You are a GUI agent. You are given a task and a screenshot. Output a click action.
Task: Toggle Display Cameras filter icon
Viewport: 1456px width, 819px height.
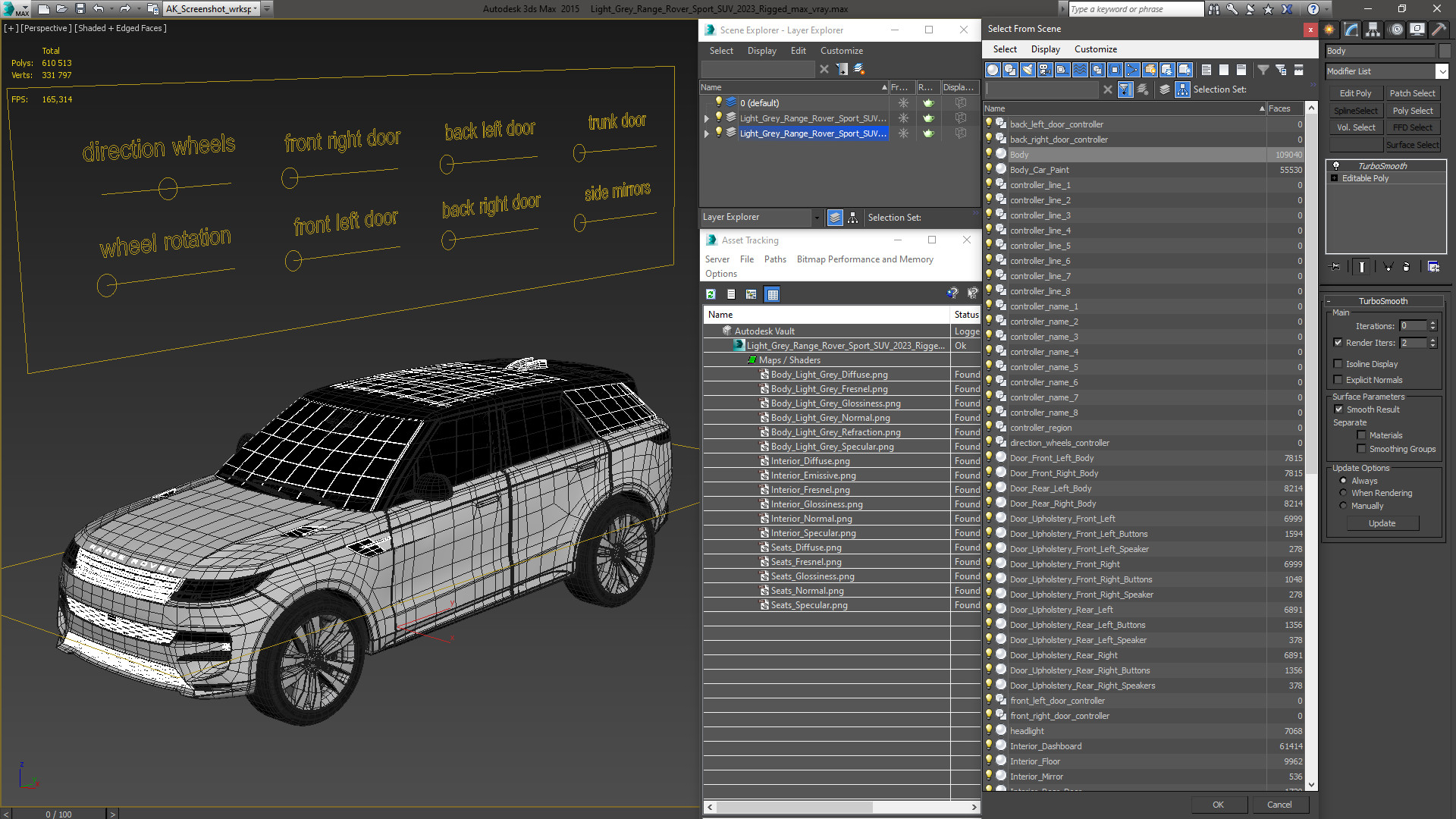pyautogui.click(x=1045, y=70)
